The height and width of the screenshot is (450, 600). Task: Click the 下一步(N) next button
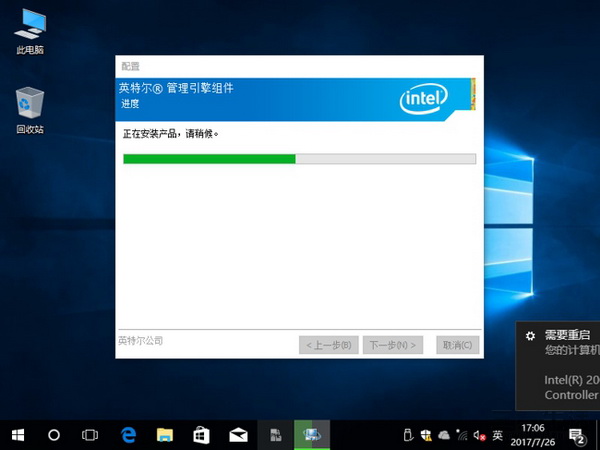click(x=393, y=345)
